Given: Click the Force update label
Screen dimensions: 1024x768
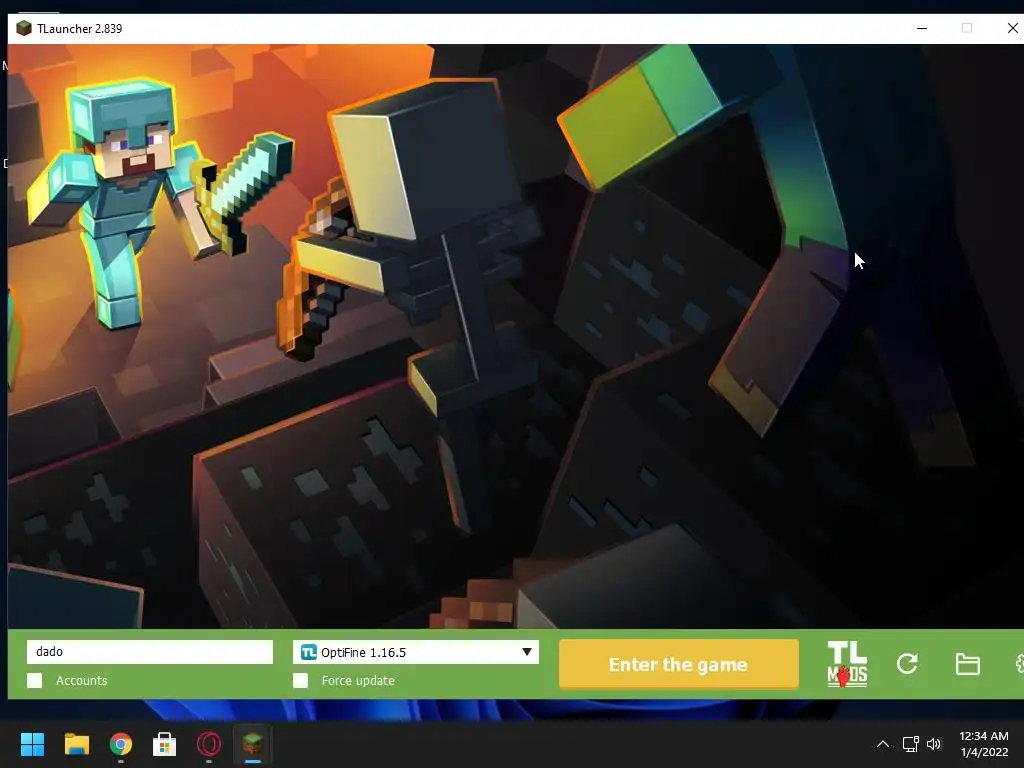Looking at the screenshot, I should [358, 680].
